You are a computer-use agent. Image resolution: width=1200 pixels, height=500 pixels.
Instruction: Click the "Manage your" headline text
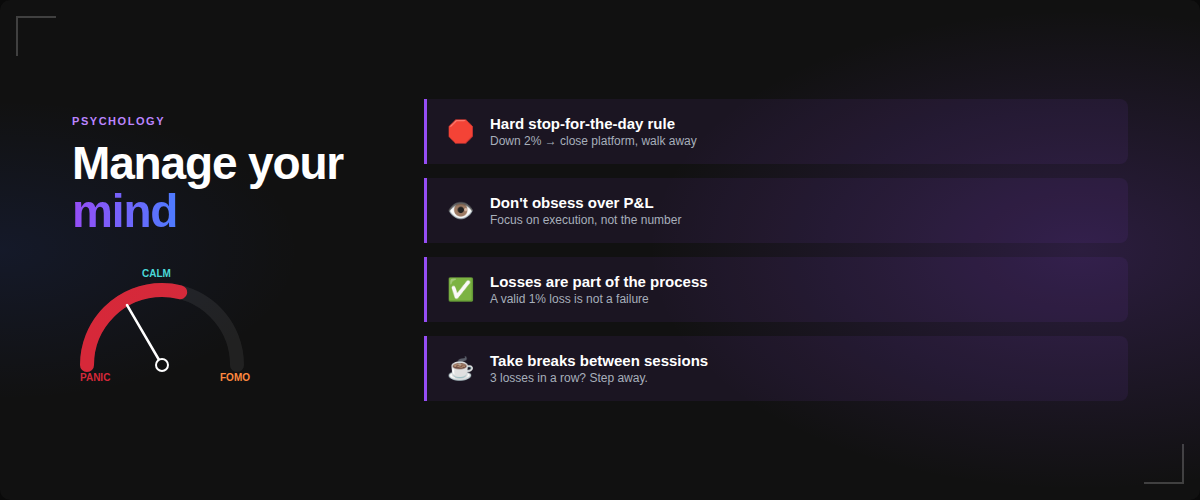[207, 164]
